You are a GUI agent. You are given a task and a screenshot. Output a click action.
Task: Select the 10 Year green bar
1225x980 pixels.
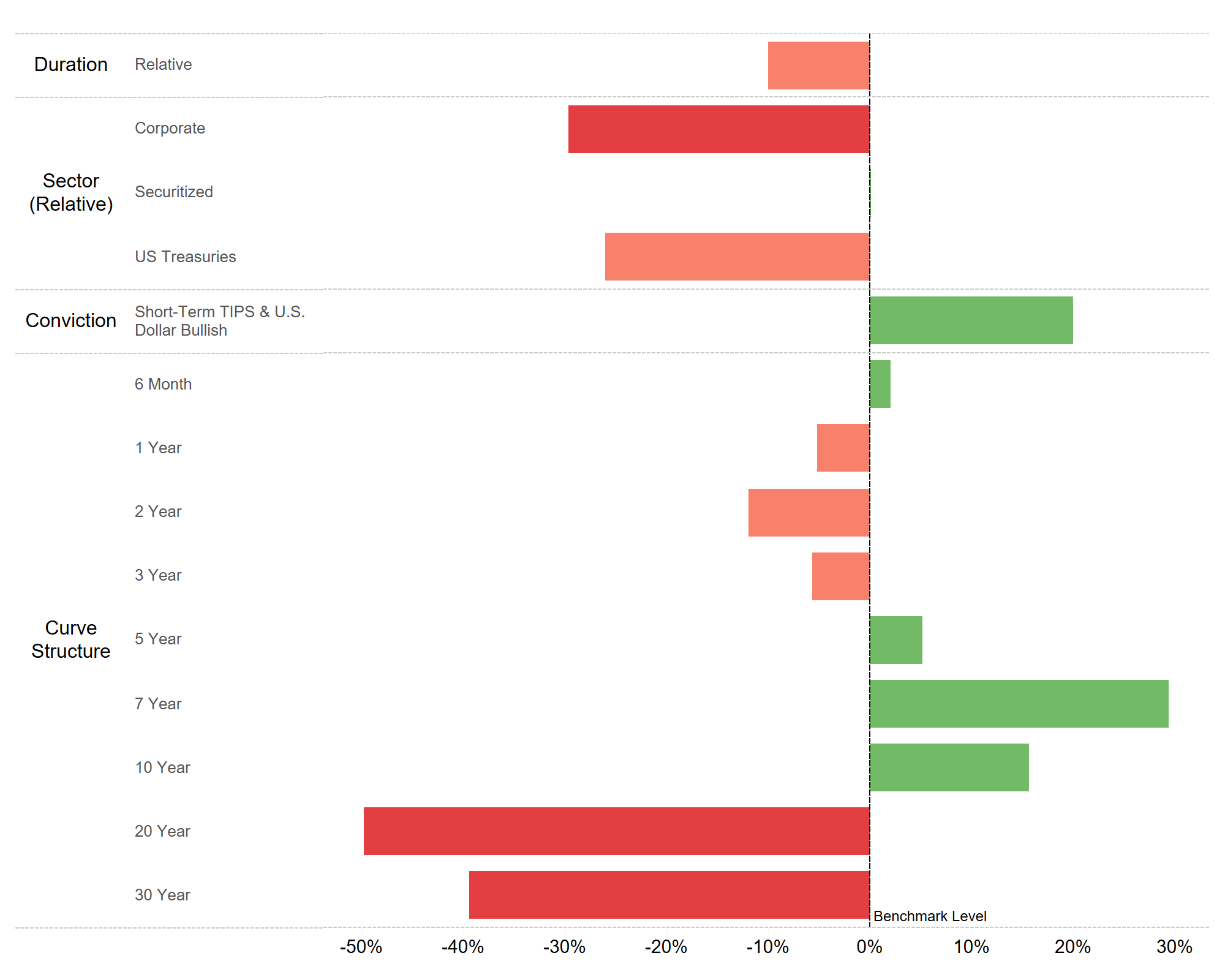pyautogui.click(x=949, y=767)
